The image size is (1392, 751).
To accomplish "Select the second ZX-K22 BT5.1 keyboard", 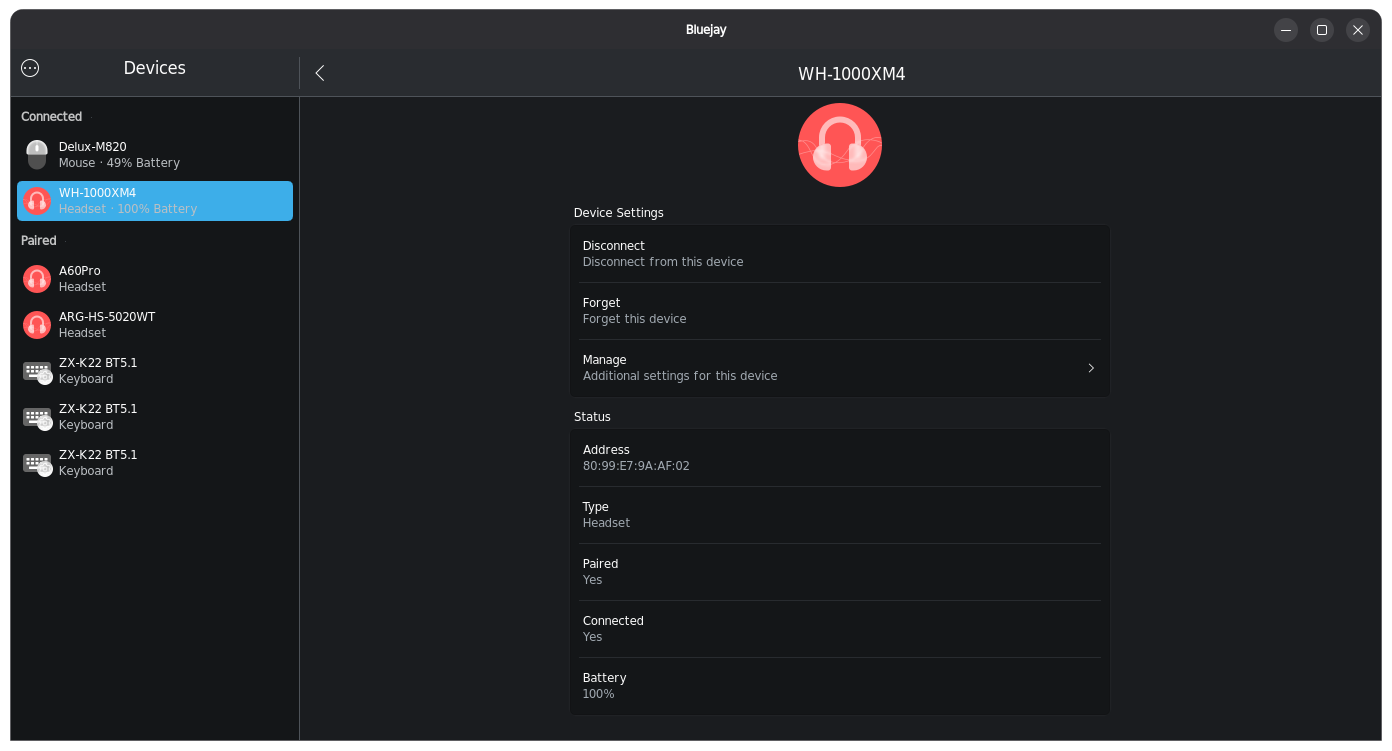I will [155, 417].
